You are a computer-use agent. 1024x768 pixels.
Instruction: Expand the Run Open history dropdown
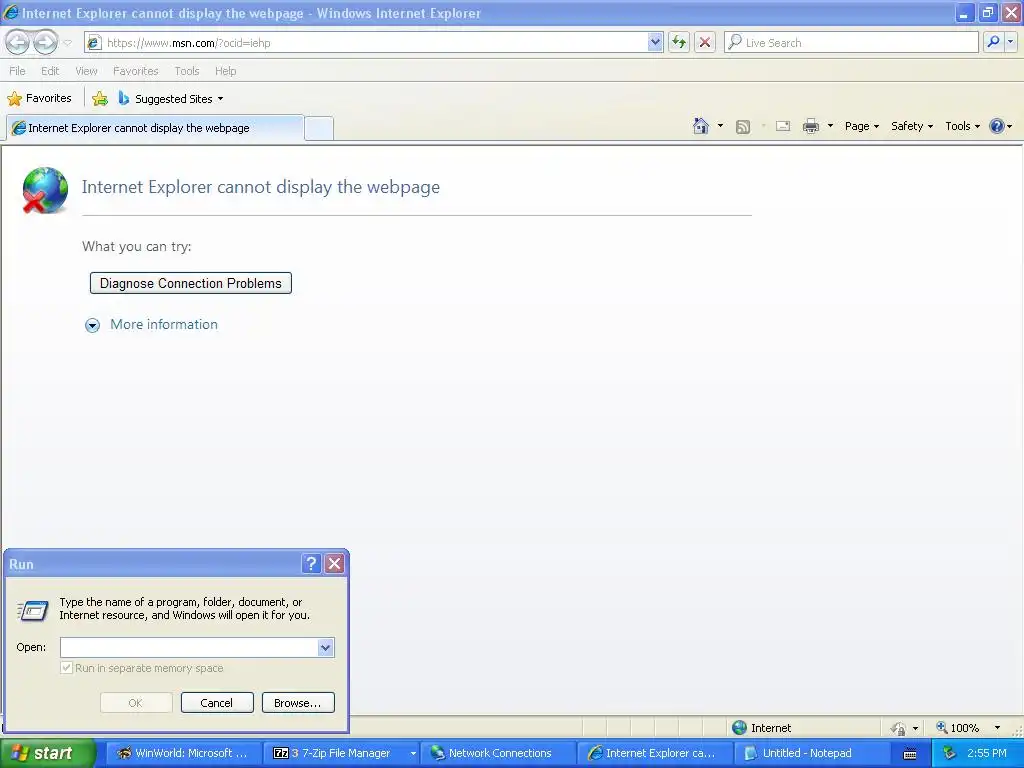click(x=326, y=647)
